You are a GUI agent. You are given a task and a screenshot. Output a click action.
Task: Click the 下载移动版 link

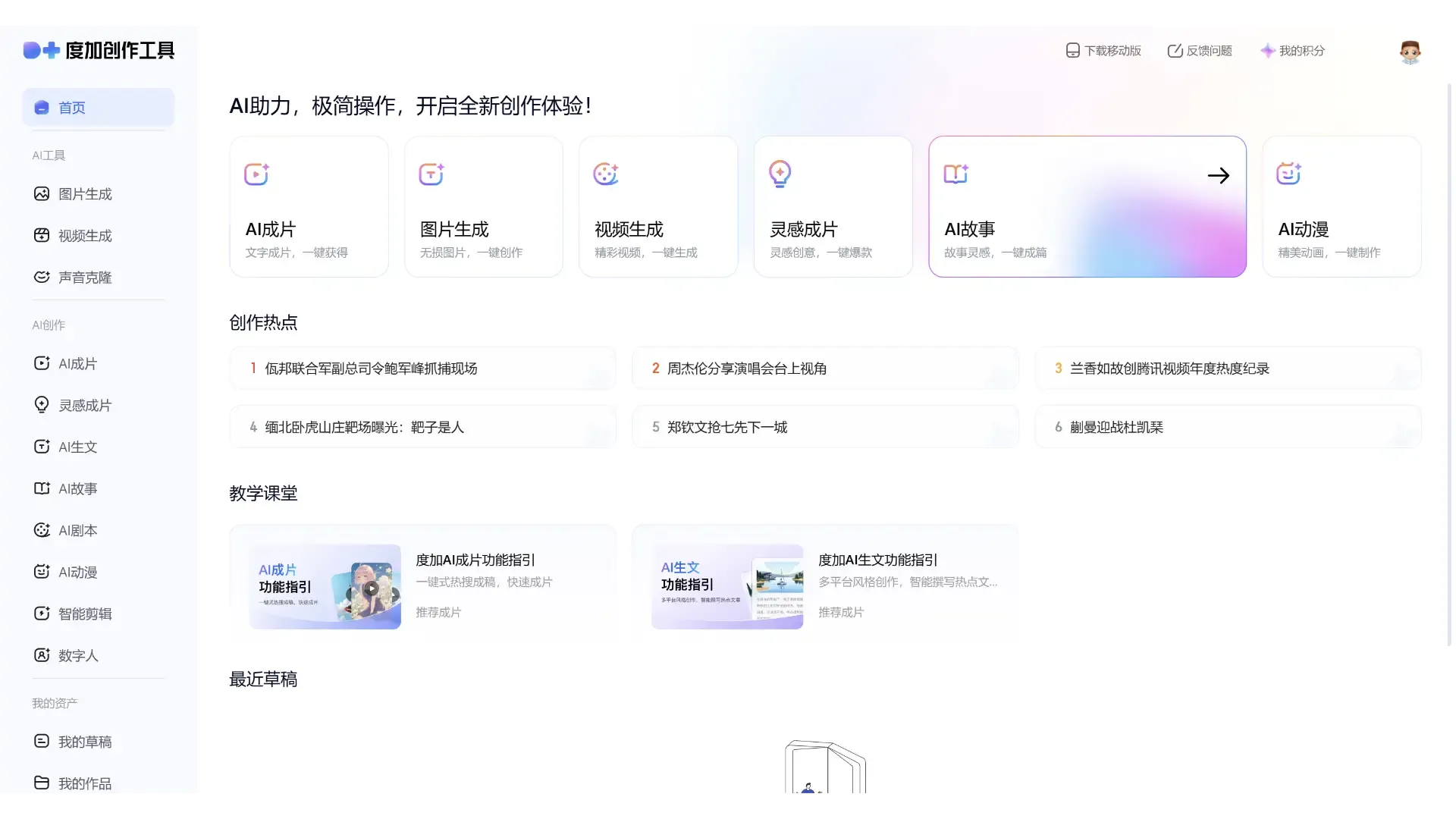(1103, 51)
